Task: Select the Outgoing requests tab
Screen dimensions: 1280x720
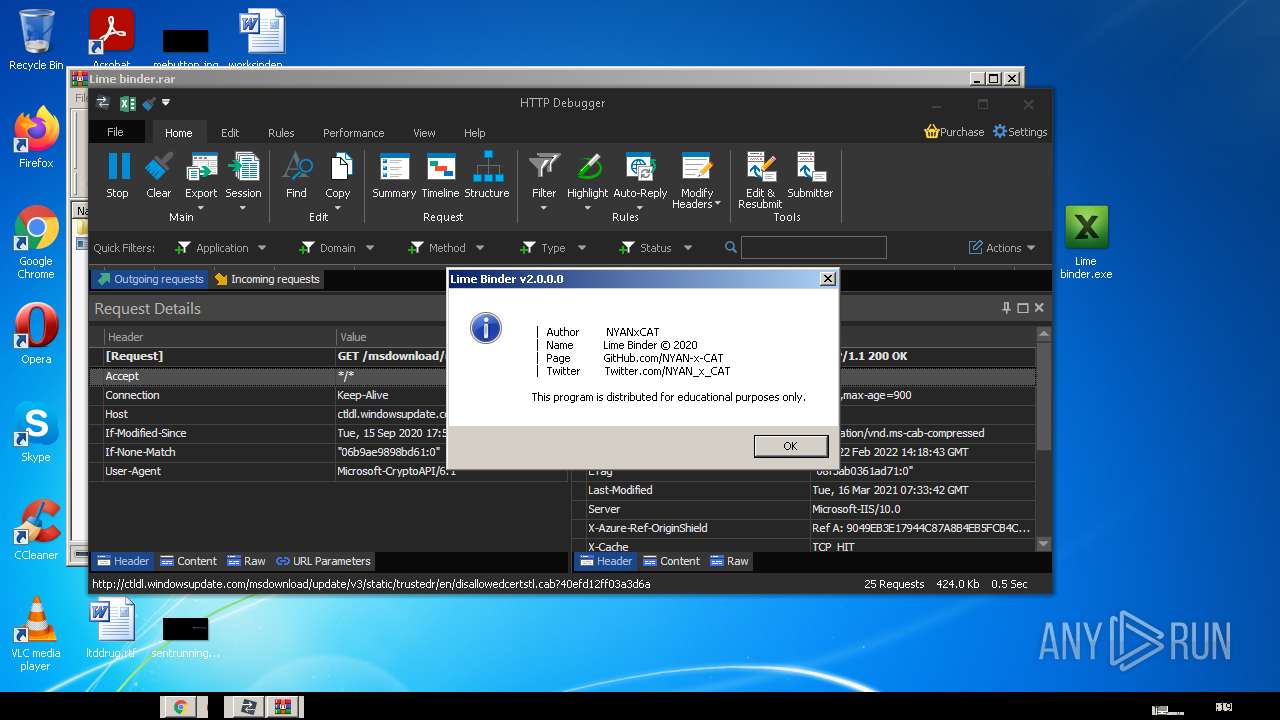Action: point(150,279)
